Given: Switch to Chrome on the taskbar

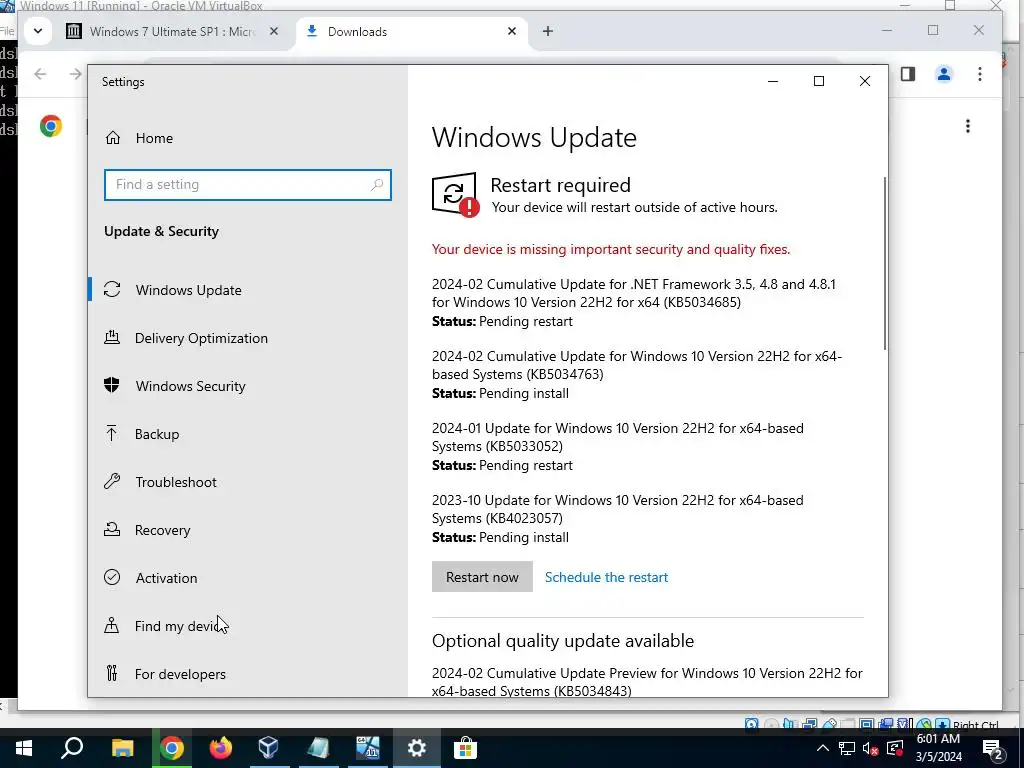Looking at the screenshot, I should (x=172, y=748).
